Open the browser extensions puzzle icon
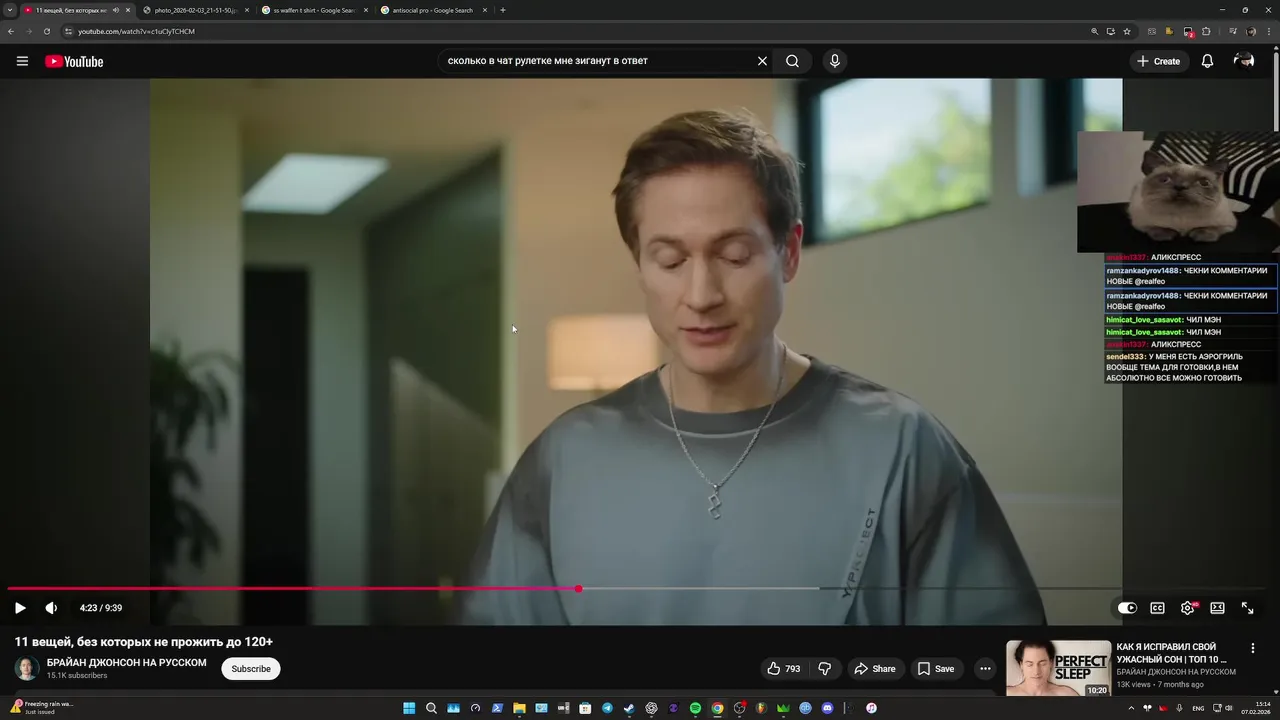The image size is (1280, 720). pyautogui.click(x=1206, y=31)
